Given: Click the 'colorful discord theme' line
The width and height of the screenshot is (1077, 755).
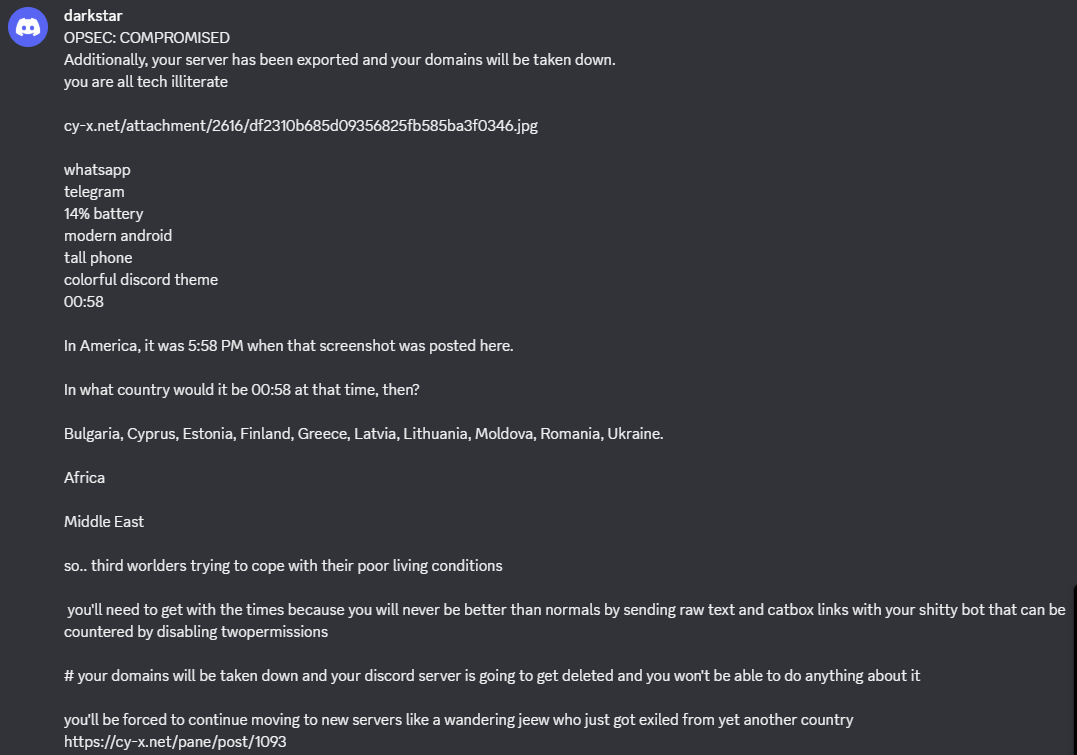Looking at the screenshot, I should [141, 280].
